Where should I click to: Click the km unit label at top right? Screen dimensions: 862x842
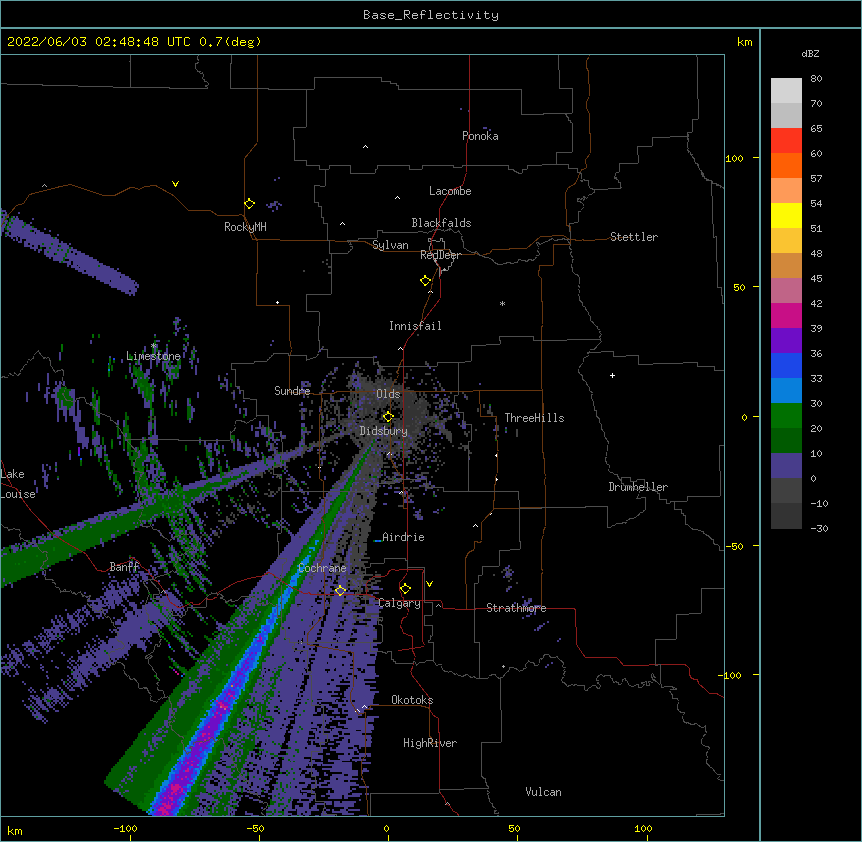coord(744,42)
